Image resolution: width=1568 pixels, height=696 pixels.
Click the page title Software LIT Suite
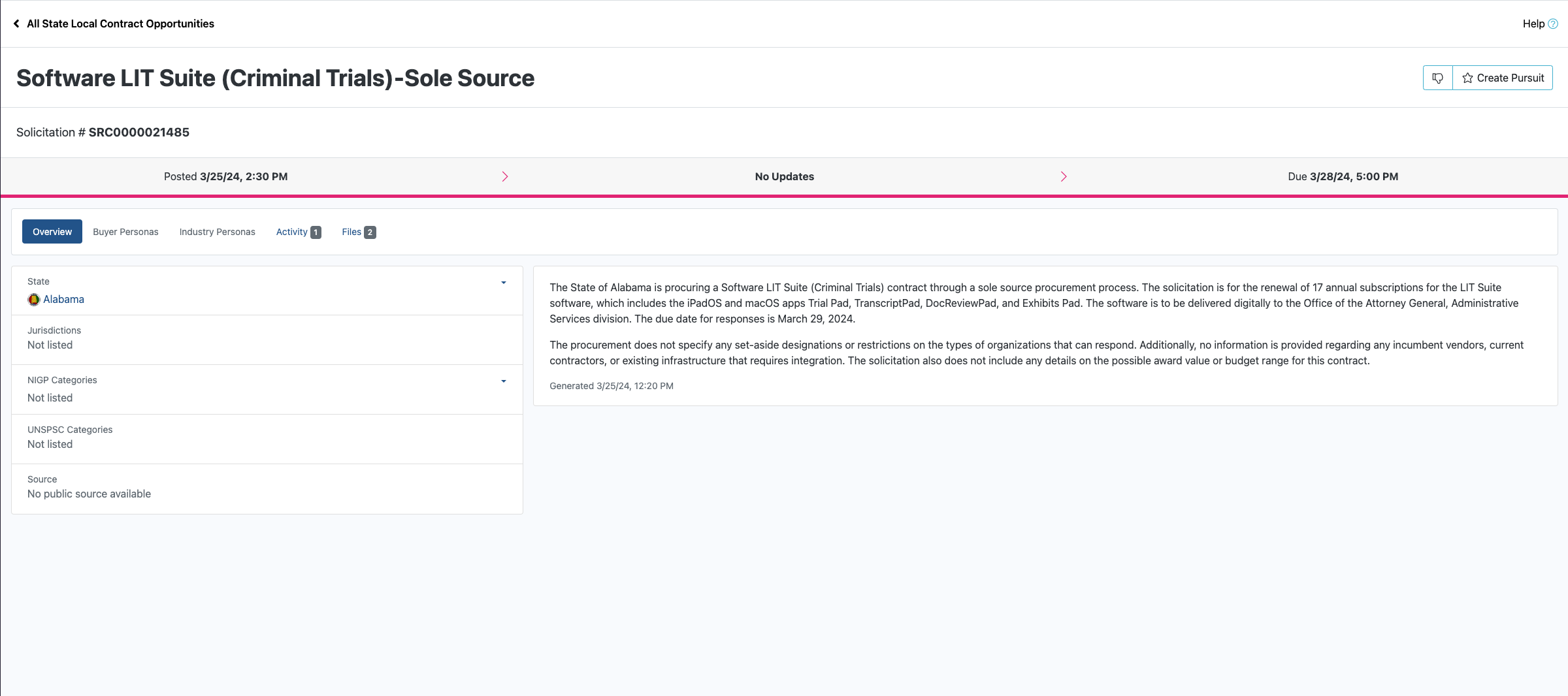tap(275, 78)
